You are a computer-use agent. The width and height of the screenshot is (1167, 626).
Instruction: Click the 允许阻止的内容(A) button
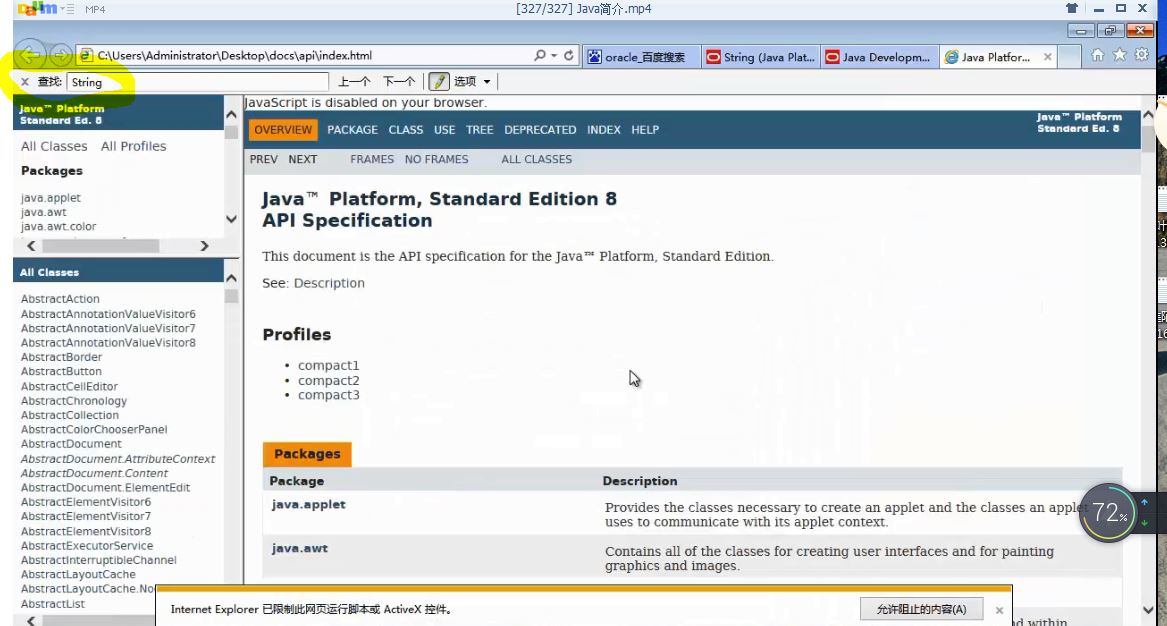[x=921, y=609]
